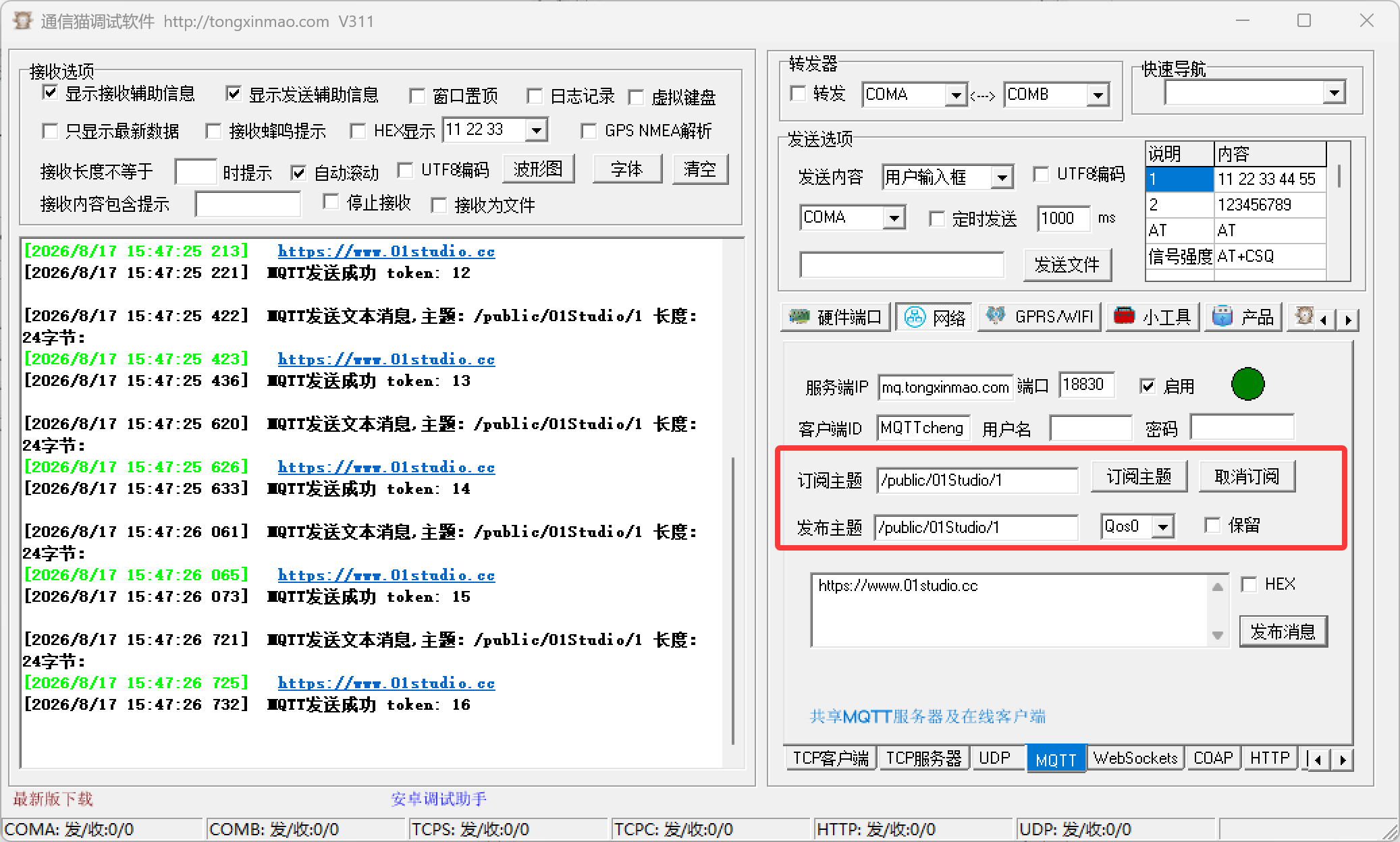The image size is (1400, 842).
Task: Expand the HEX display 11 22 33 dropdown
Action: [537, 130]
